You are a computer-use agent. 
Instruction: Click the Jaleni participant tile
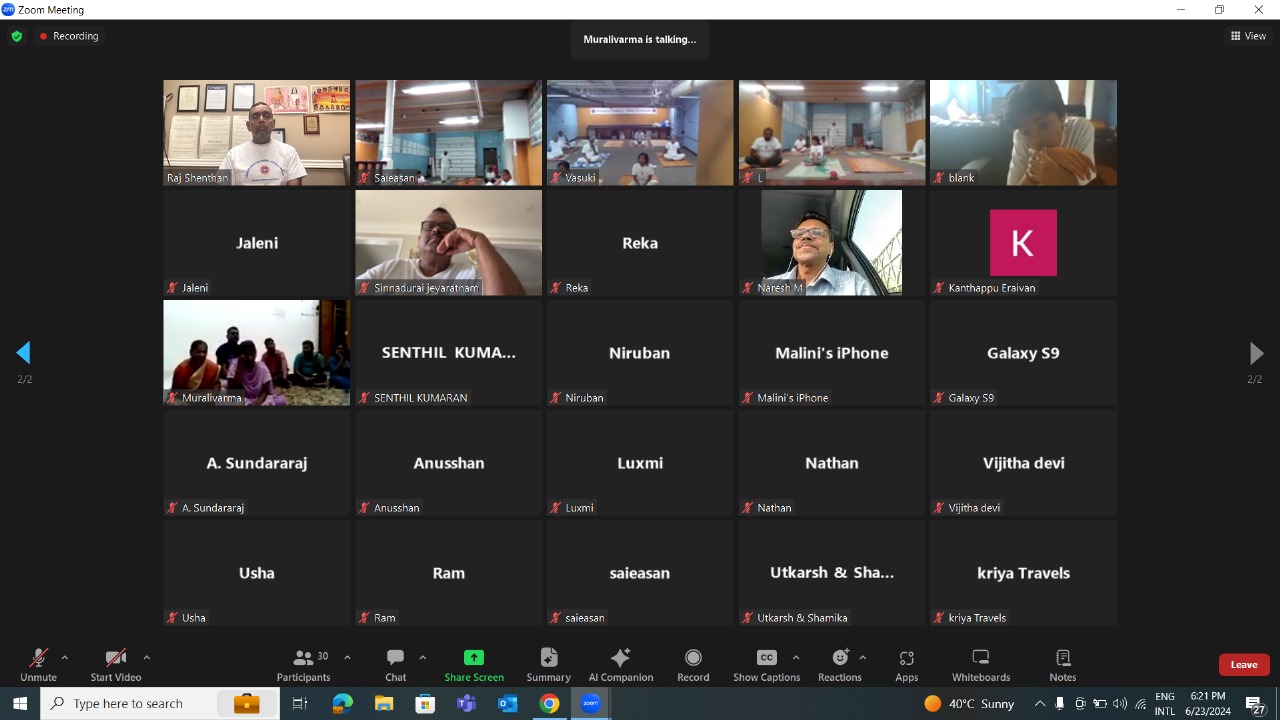tap(257, 243)
